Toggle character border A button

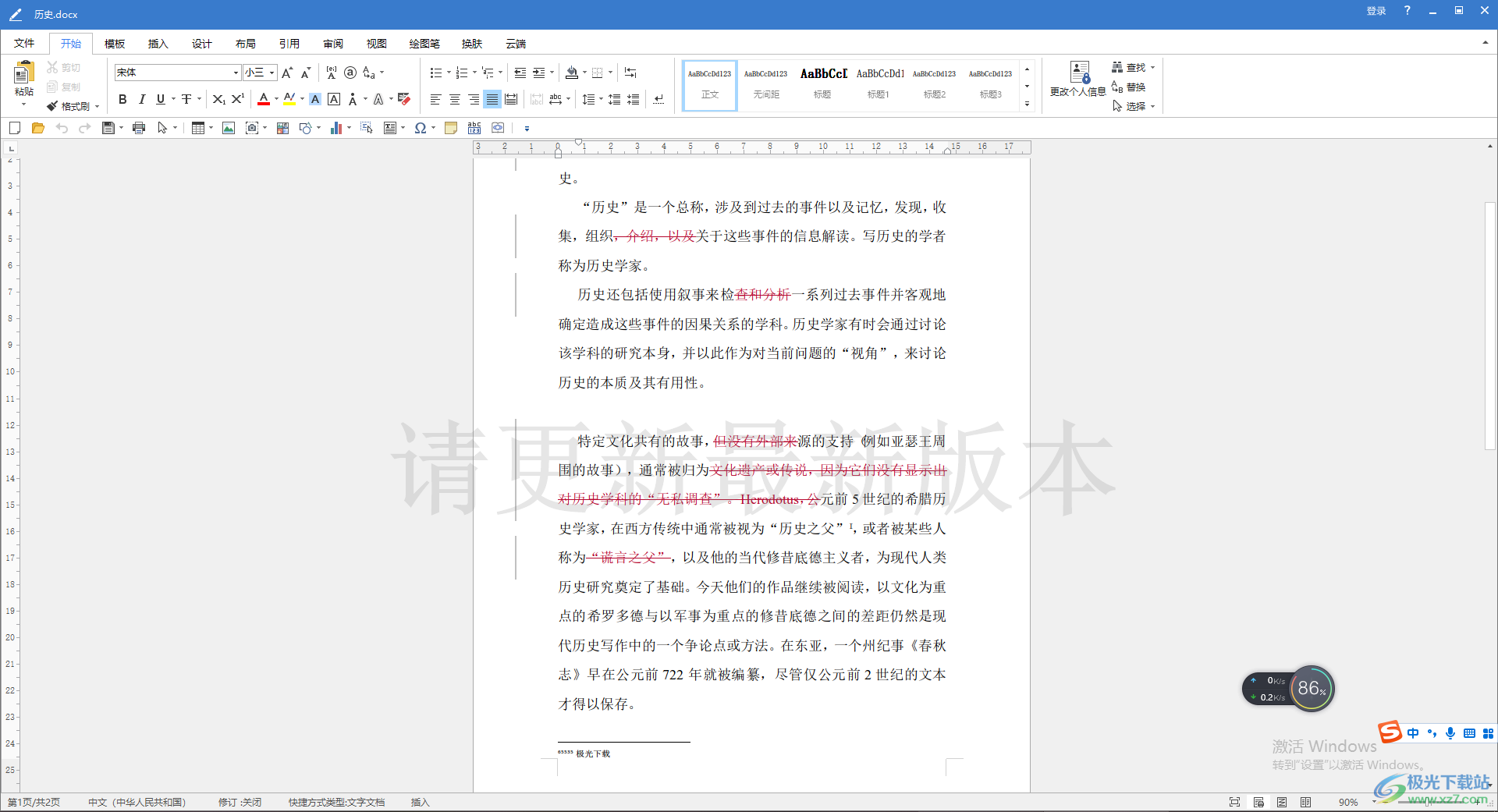click(334, 99)
